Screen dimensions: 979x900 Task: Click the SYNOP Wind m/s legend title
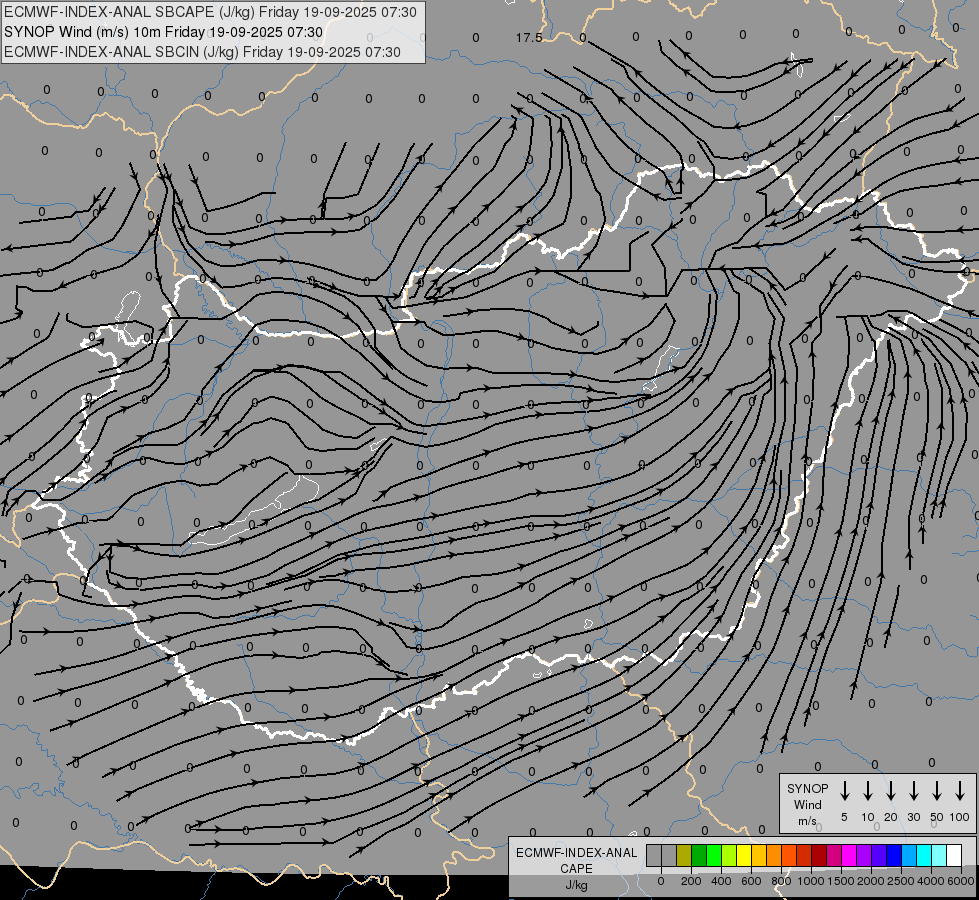[x=807, y=804]
